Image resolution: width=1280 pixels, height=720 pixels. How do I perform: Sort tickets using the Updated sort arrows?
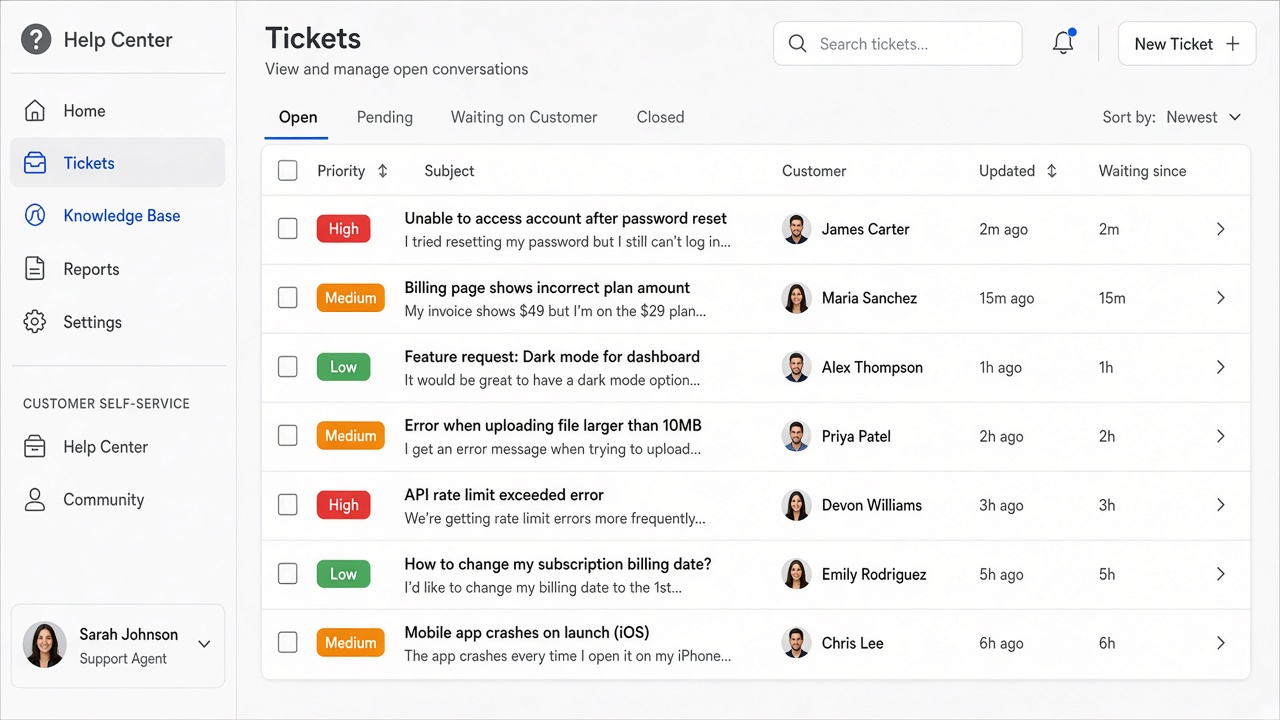point(1051,171)
